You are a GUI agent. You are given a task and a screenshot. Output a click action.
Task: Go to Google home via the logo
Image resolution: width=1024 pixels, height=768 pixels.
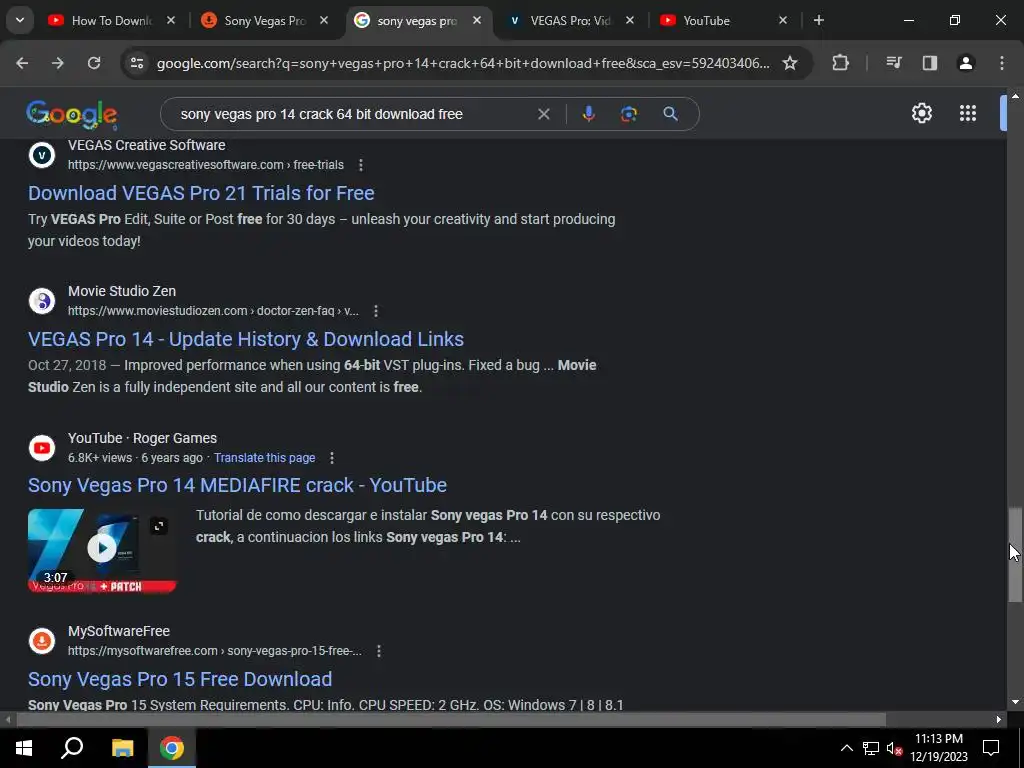pos(72,115)
